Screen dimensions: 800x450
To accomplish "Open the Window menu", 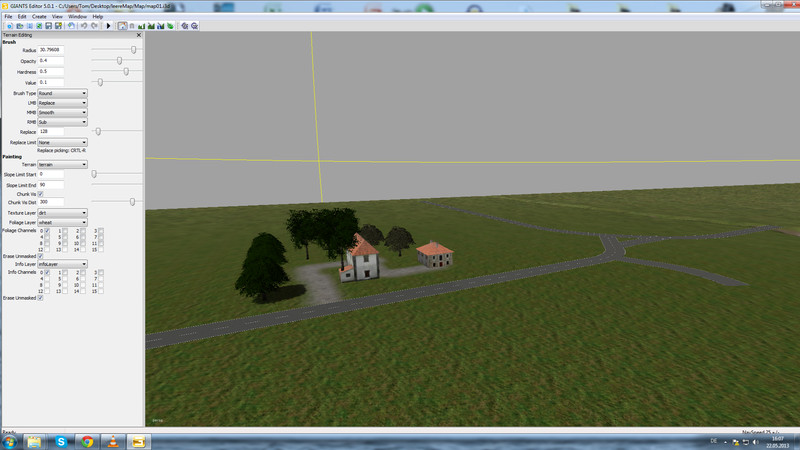I will [x=78, y=16].
